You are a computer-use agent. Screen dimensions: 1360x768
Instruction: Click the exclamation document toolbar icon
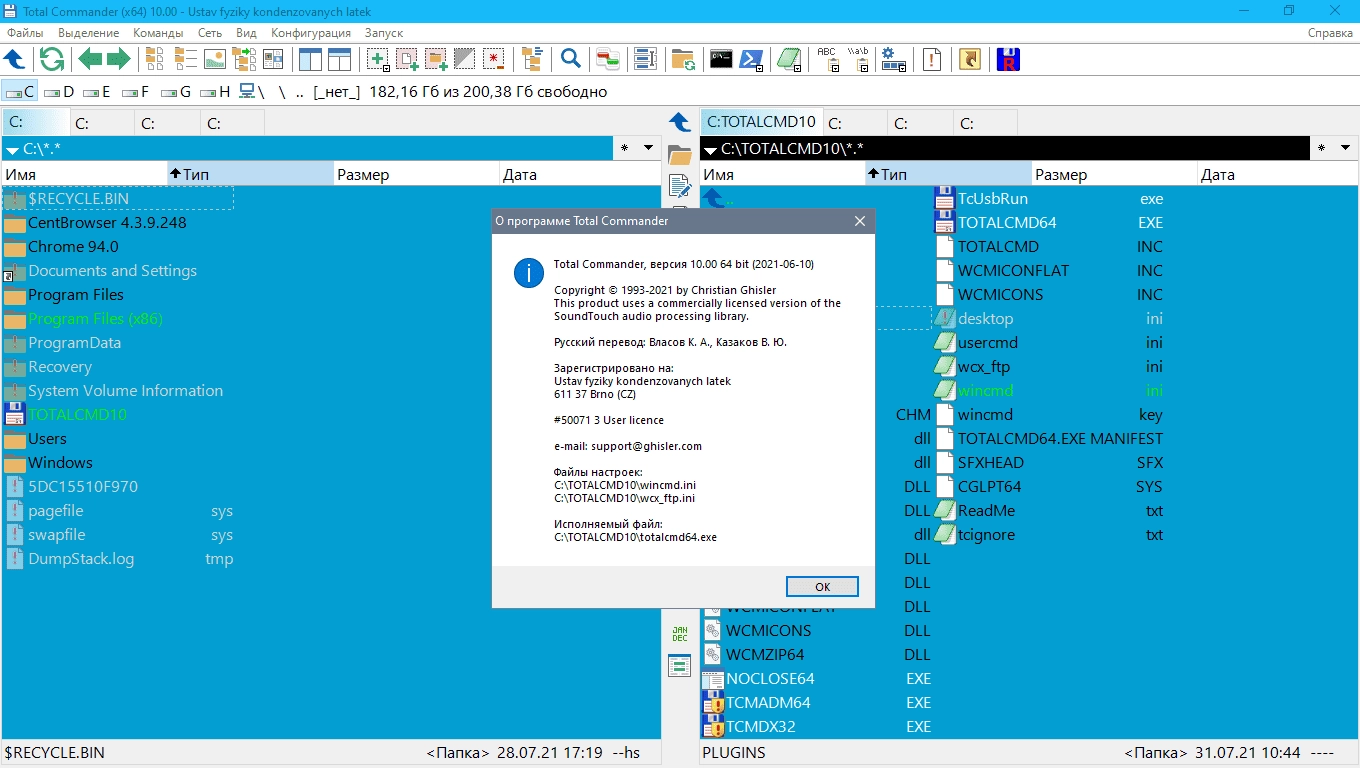(932, 59)
